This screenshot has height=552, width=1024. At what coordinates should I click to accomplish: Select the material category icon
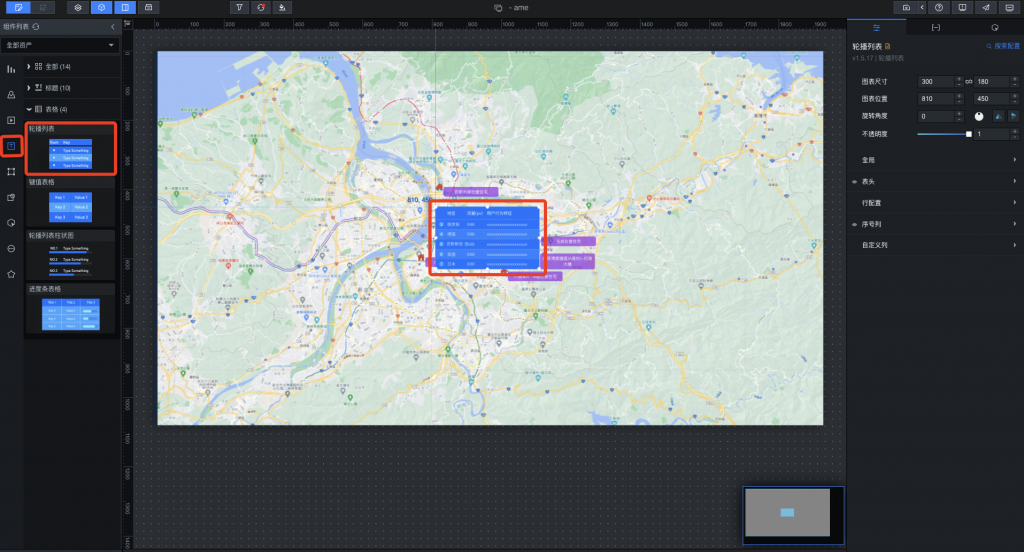[11, 197]
